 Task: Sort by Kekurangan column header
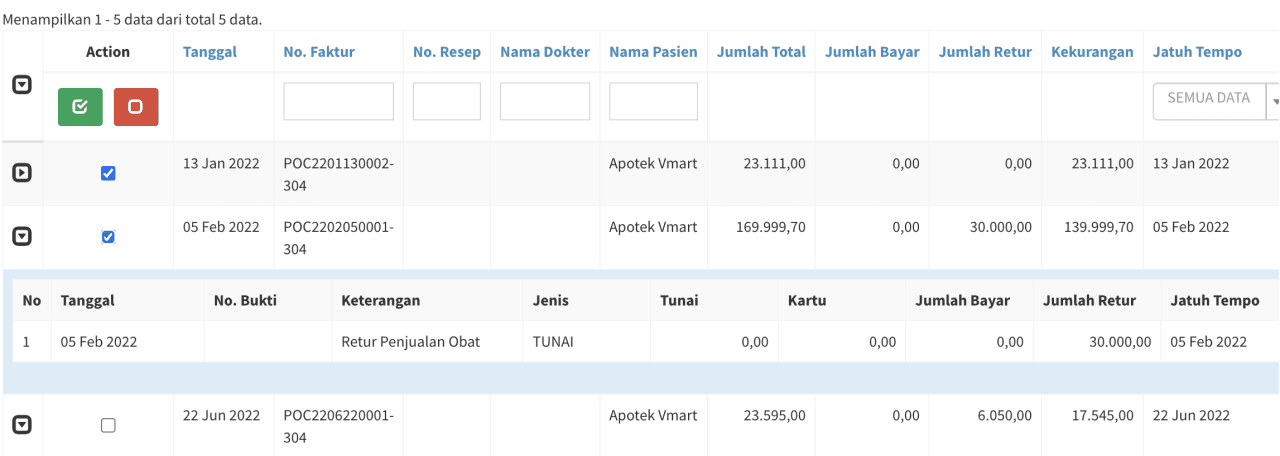pos(1092,52)
